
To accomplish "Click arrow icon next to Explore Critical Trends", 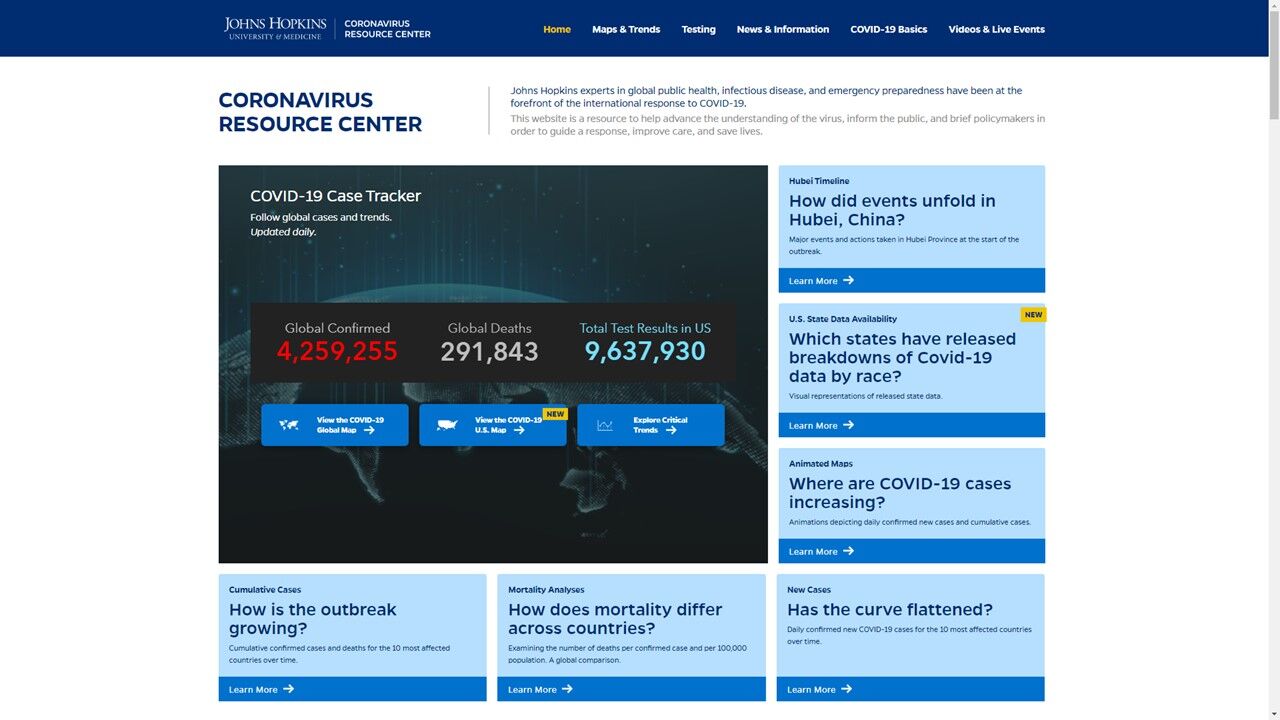I will tap(671, 430).
